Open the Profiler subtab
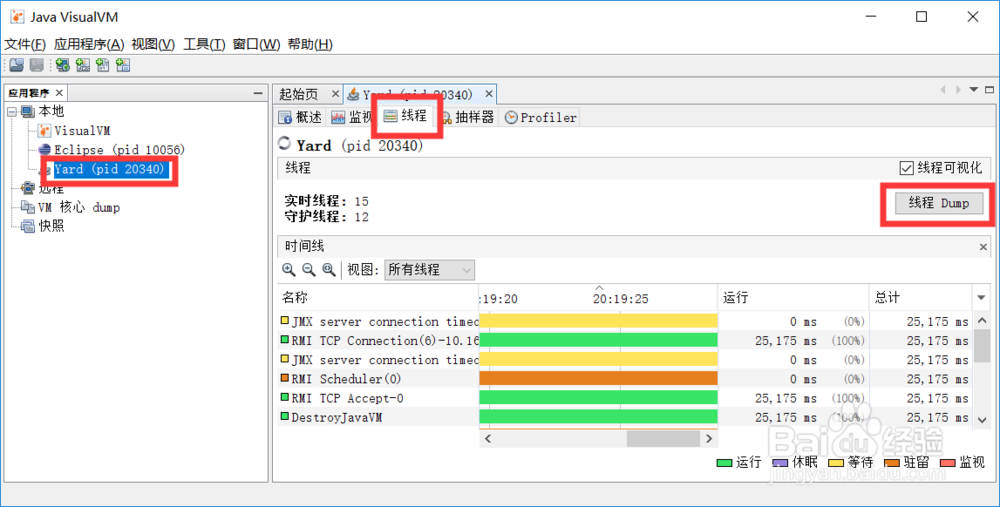The height and width of the screenshot is (507, 1000). [x=541, y=117]
